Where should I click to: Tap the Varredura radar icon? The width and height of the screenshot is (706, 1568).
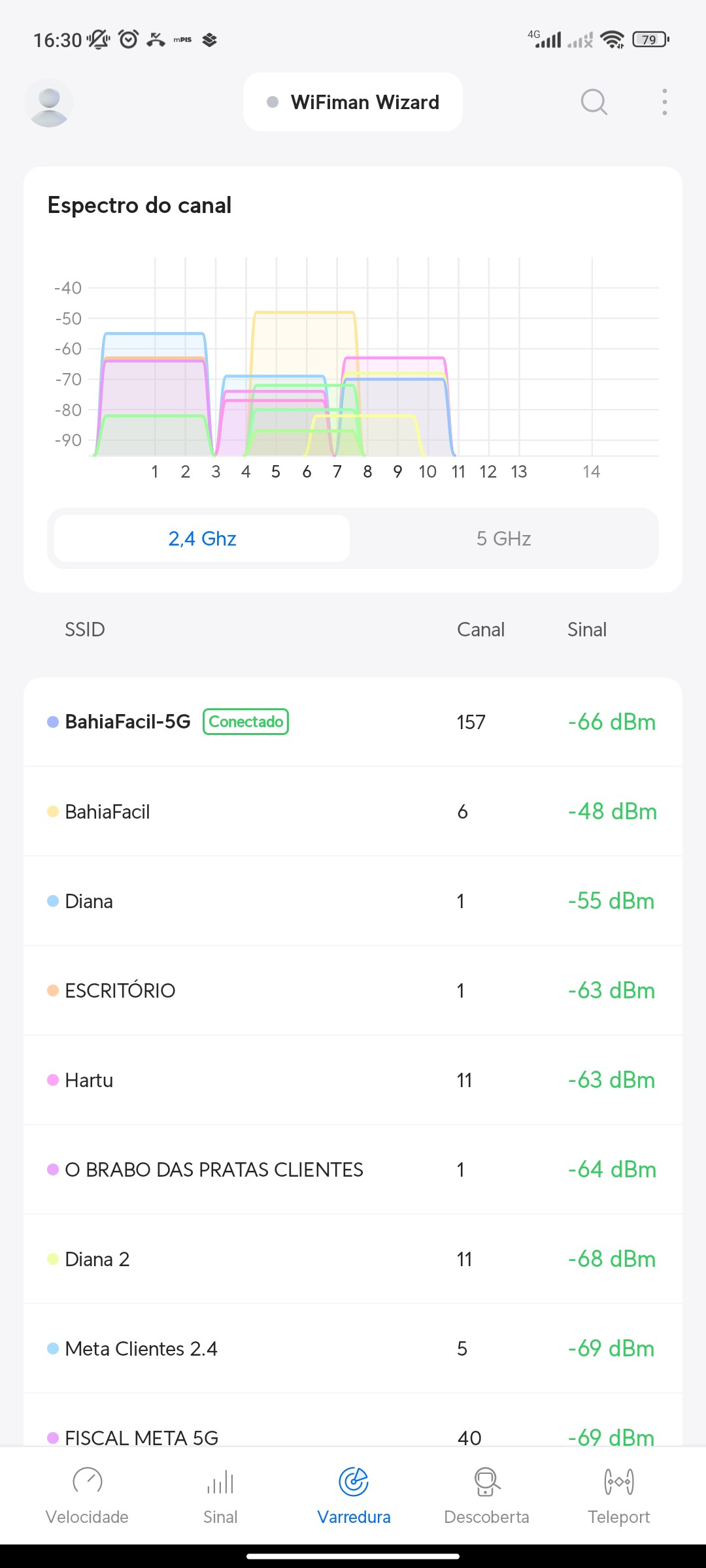point(354,1481)
